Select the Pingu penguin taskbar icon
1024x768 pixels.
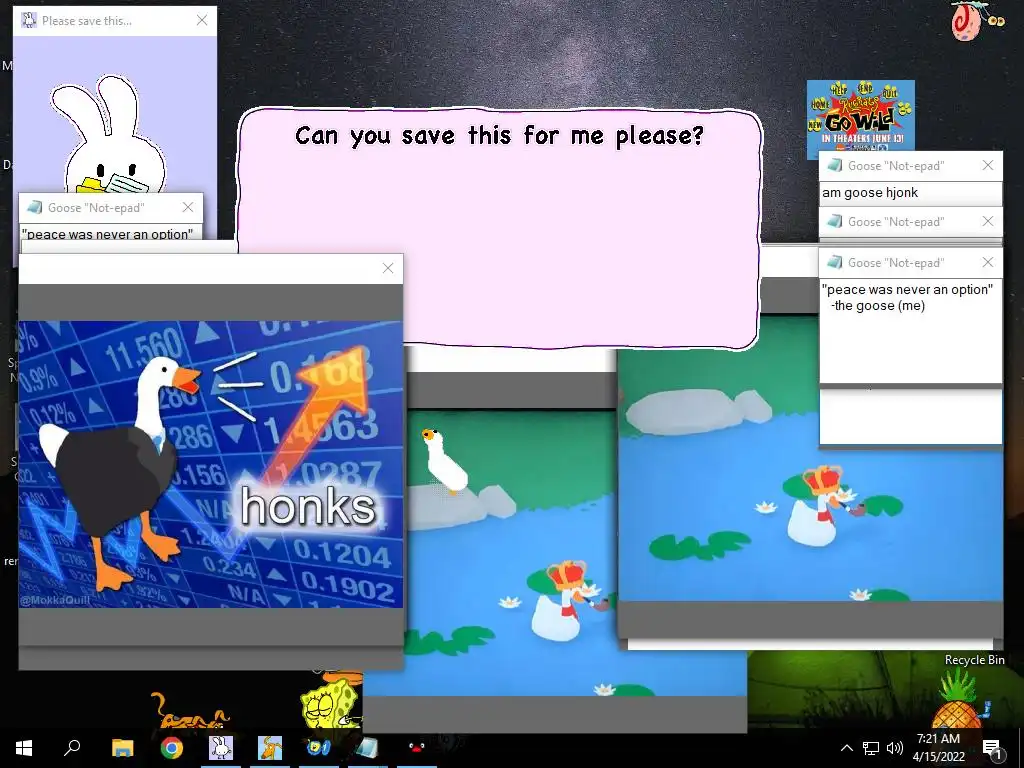click(x=417, y=748)
